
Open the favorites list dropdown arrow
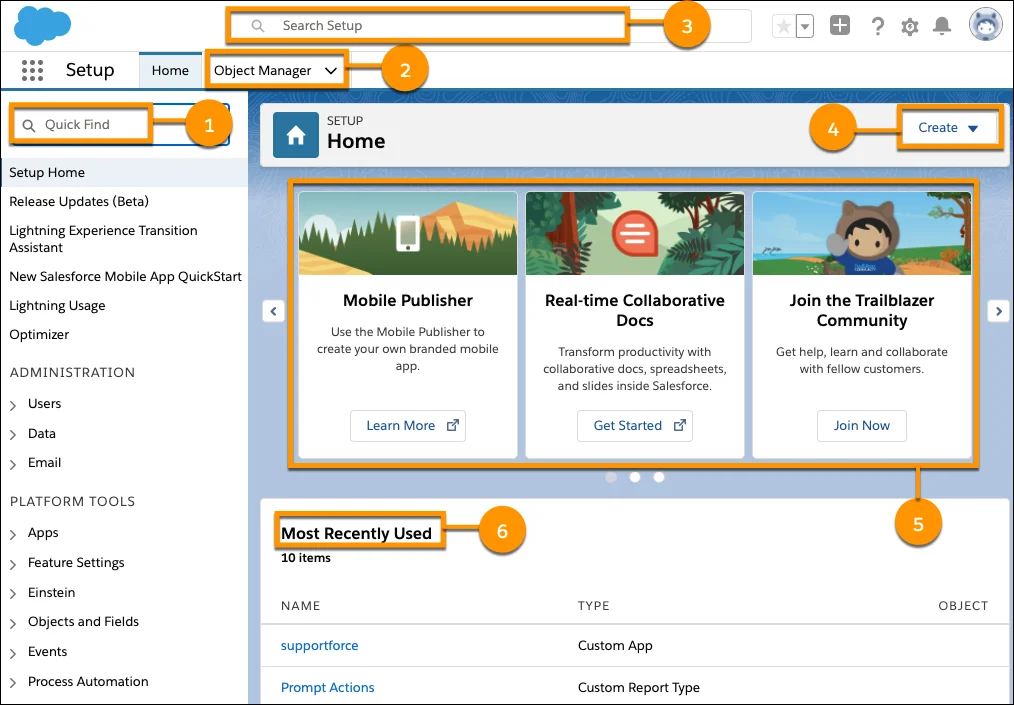pos(805,27)
